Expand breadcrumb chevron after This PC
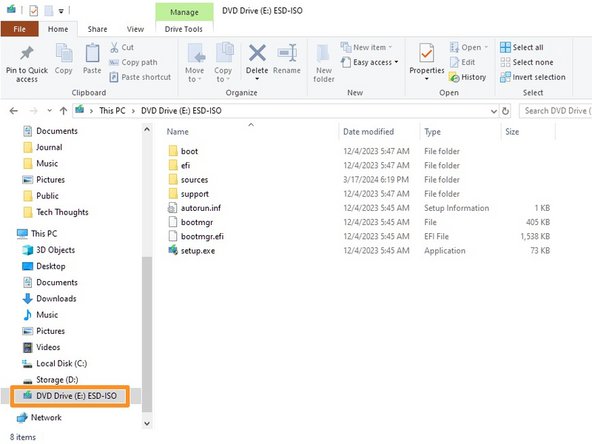592x444 pixels. [133, 111]
